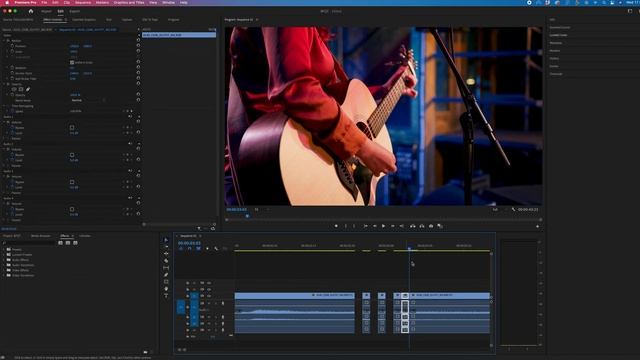Open the Sequence menu
Screen dimensions: 640x360
83,2
